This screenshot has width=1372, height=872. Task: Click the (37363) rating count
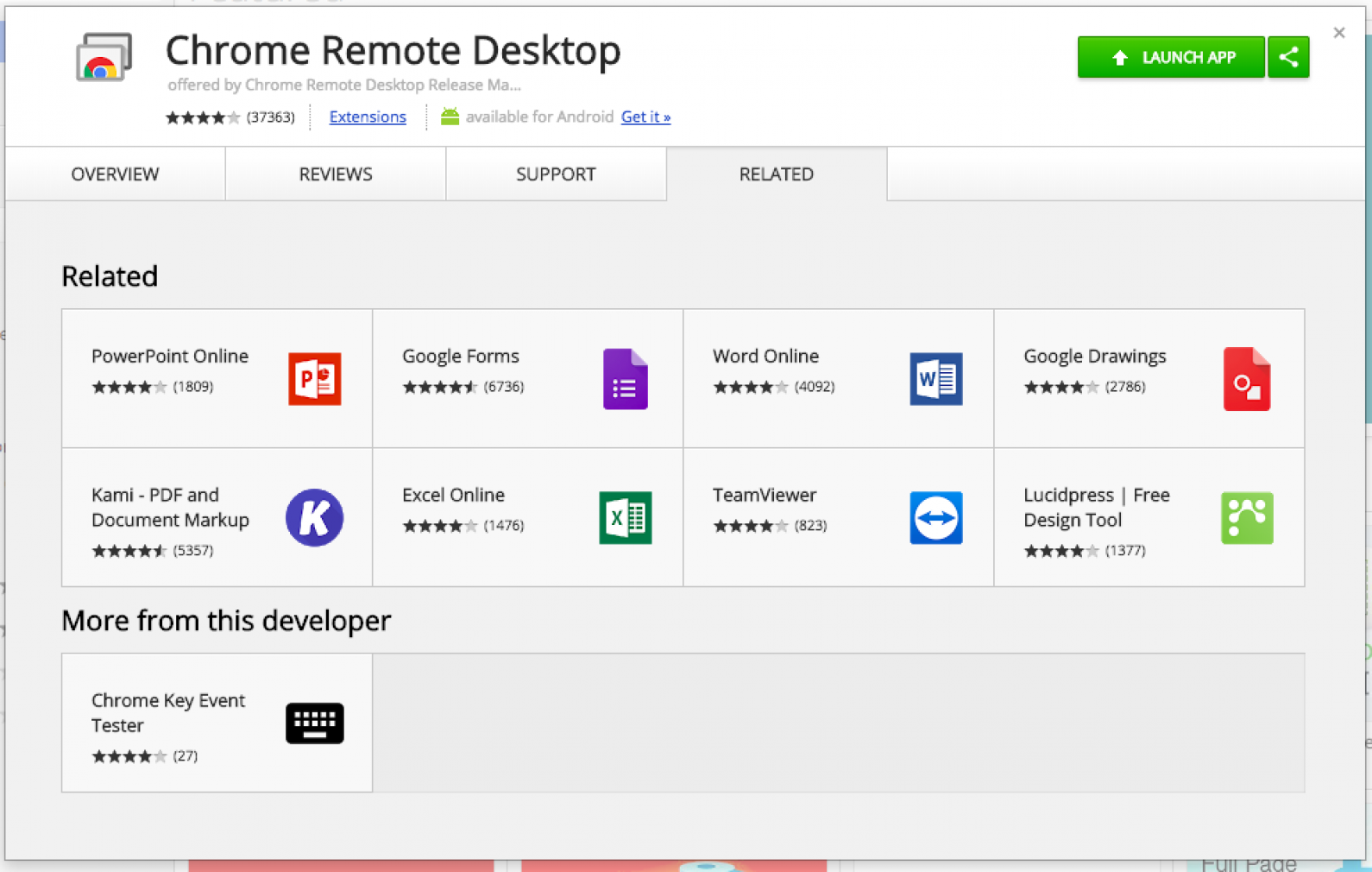click(270, 117)
